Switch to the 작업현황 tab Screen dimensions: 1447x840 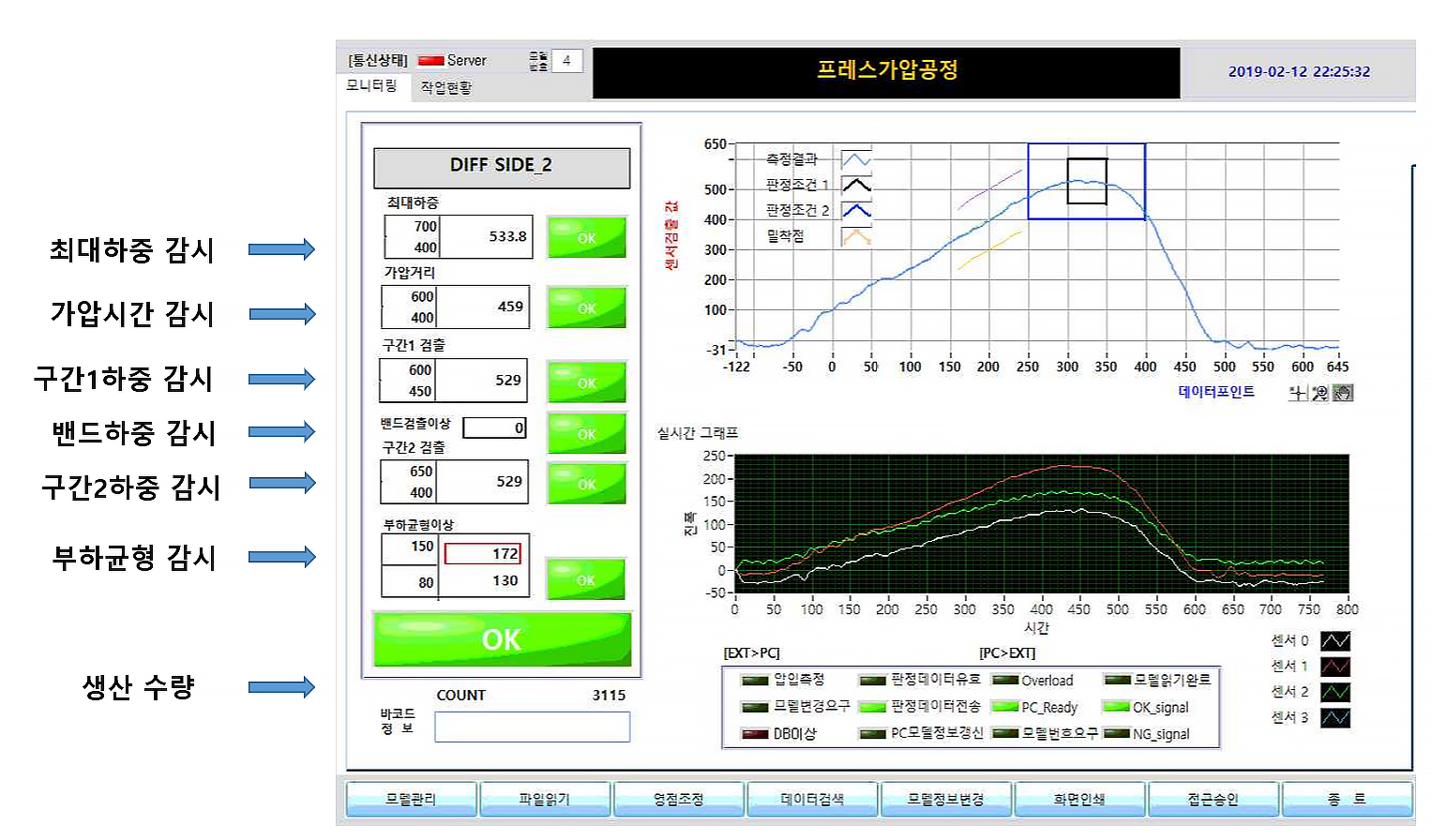pos(446,87)
